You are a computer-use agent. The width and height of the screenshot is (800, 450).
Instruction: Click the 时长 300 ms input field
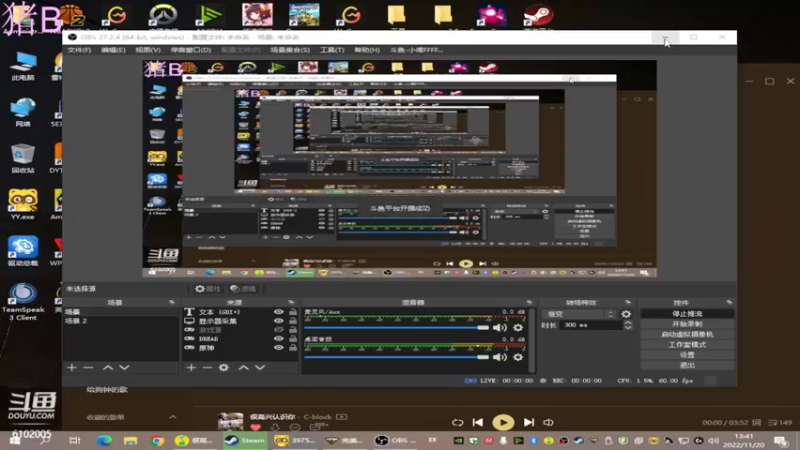coord(591,325)
